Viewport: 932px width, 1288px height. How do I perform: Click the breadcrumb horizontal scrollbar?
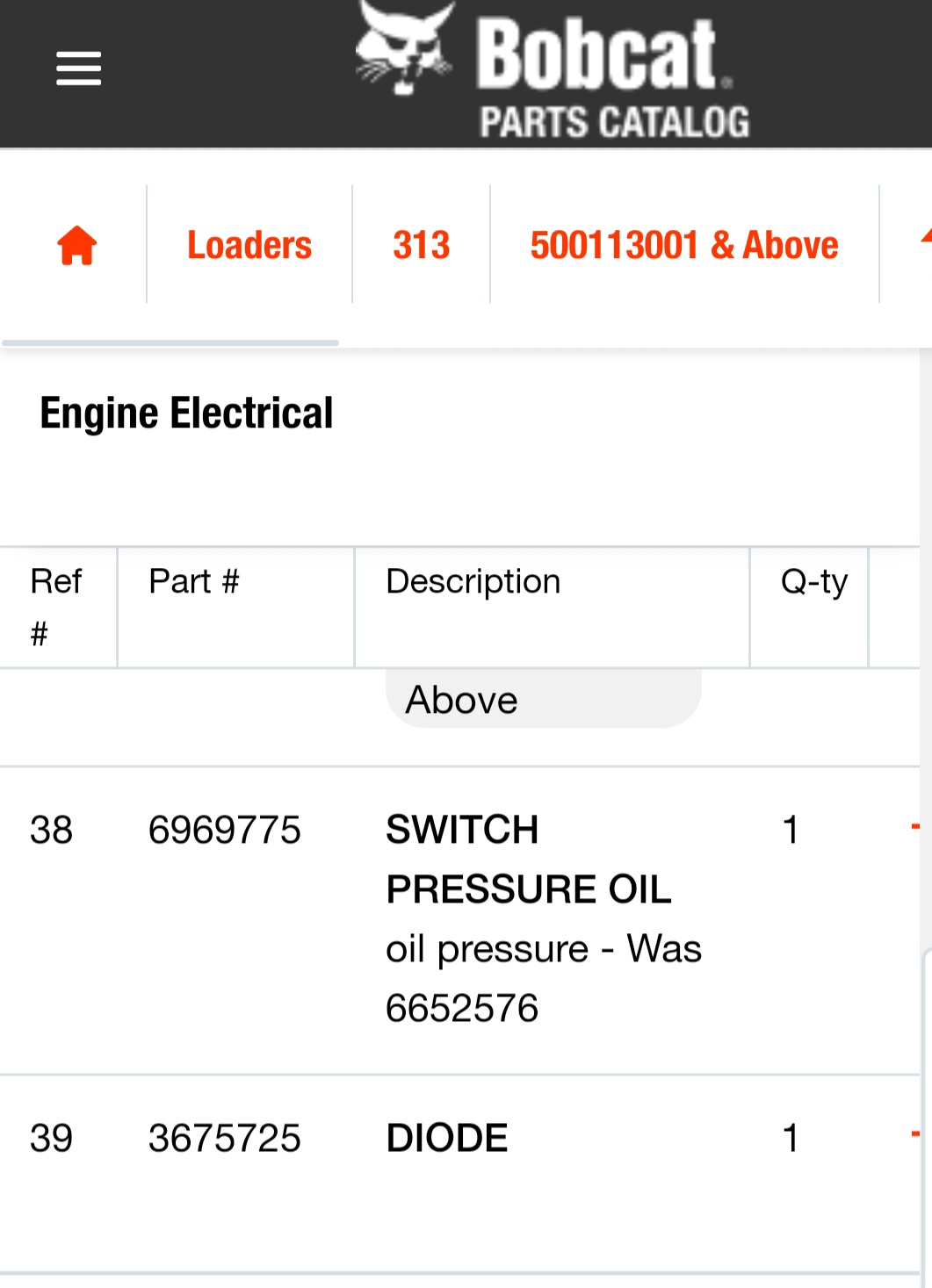click(x=170, y=342)
